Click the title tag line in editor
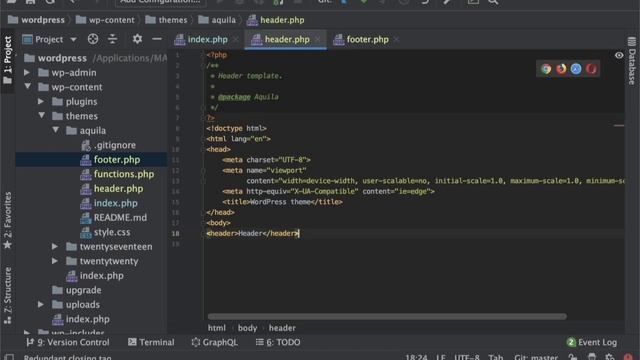 tap(282, 202)
